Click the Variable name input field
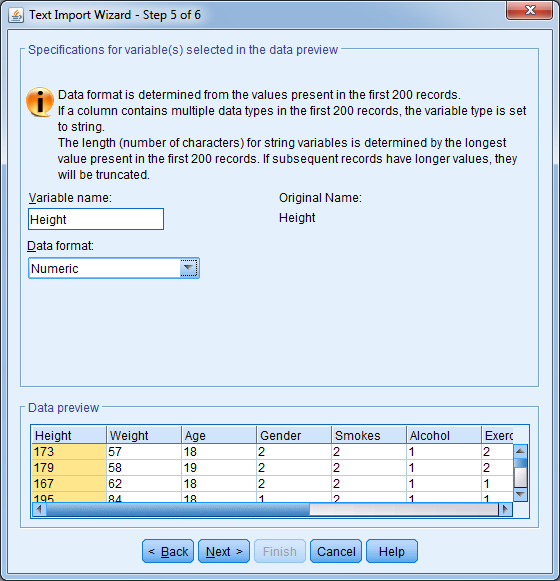The image size is (560, 581). (x=96, y=219)
